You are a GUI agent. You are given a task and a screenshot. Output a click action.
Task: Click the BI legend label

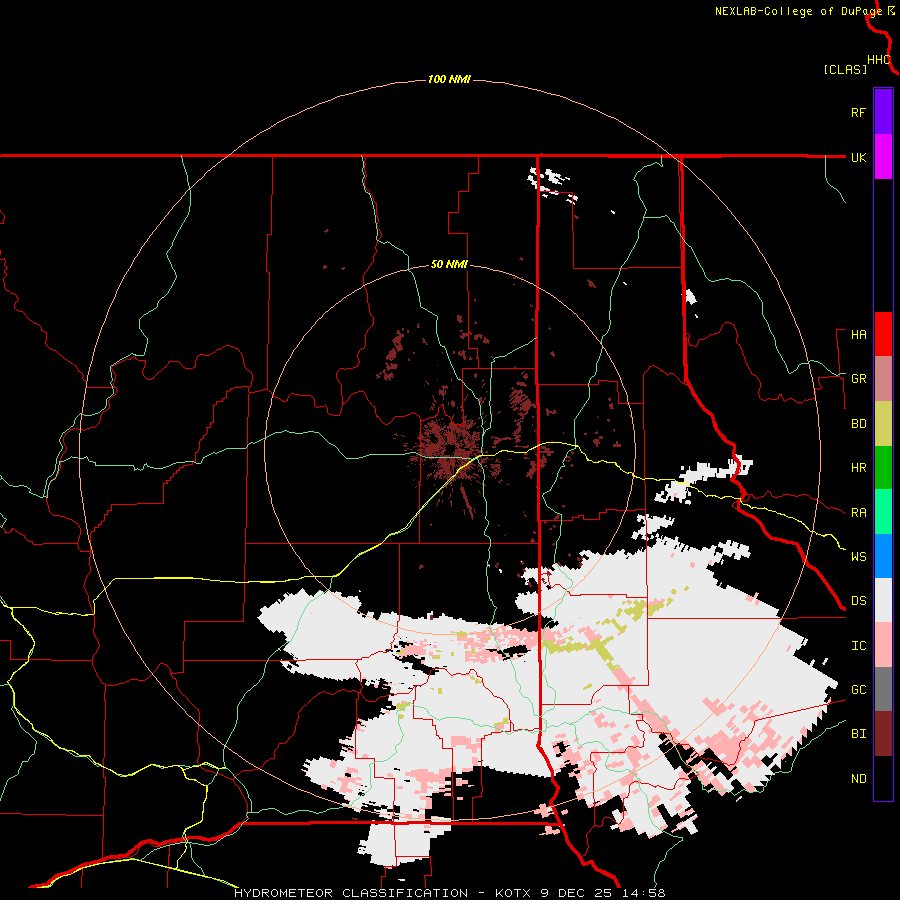[858, 734]
